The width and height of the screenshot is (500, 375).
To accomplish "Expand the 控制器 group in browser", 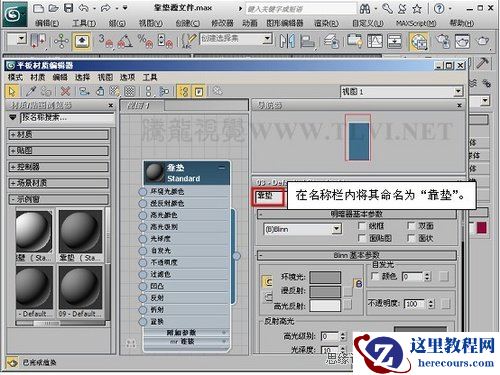I will pos(59,167).
